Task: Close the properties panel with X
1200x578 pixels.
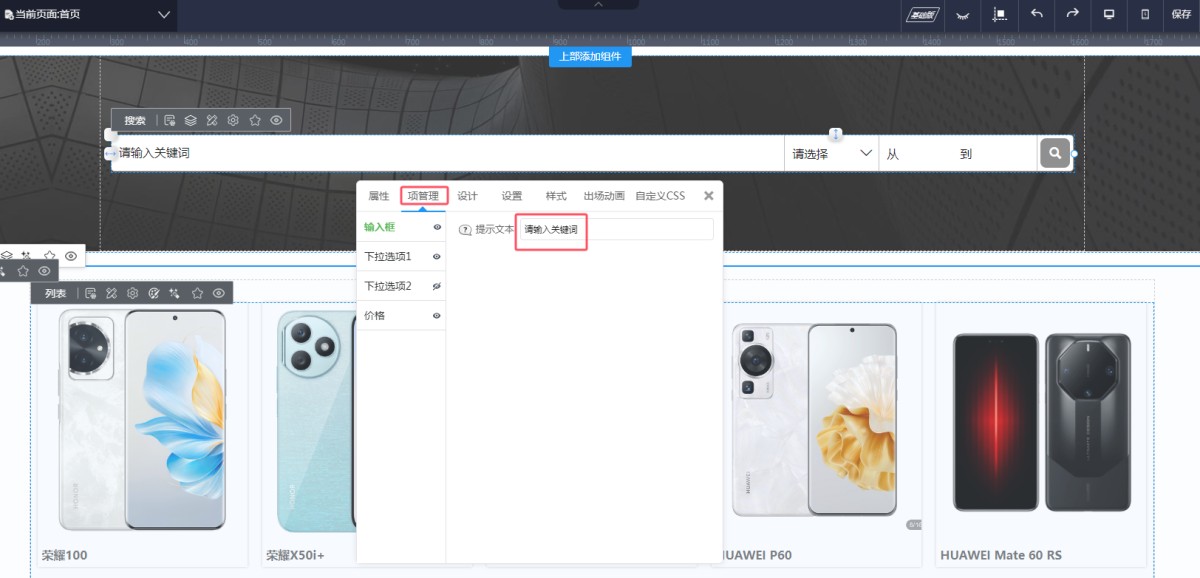Action: point(709,196)
